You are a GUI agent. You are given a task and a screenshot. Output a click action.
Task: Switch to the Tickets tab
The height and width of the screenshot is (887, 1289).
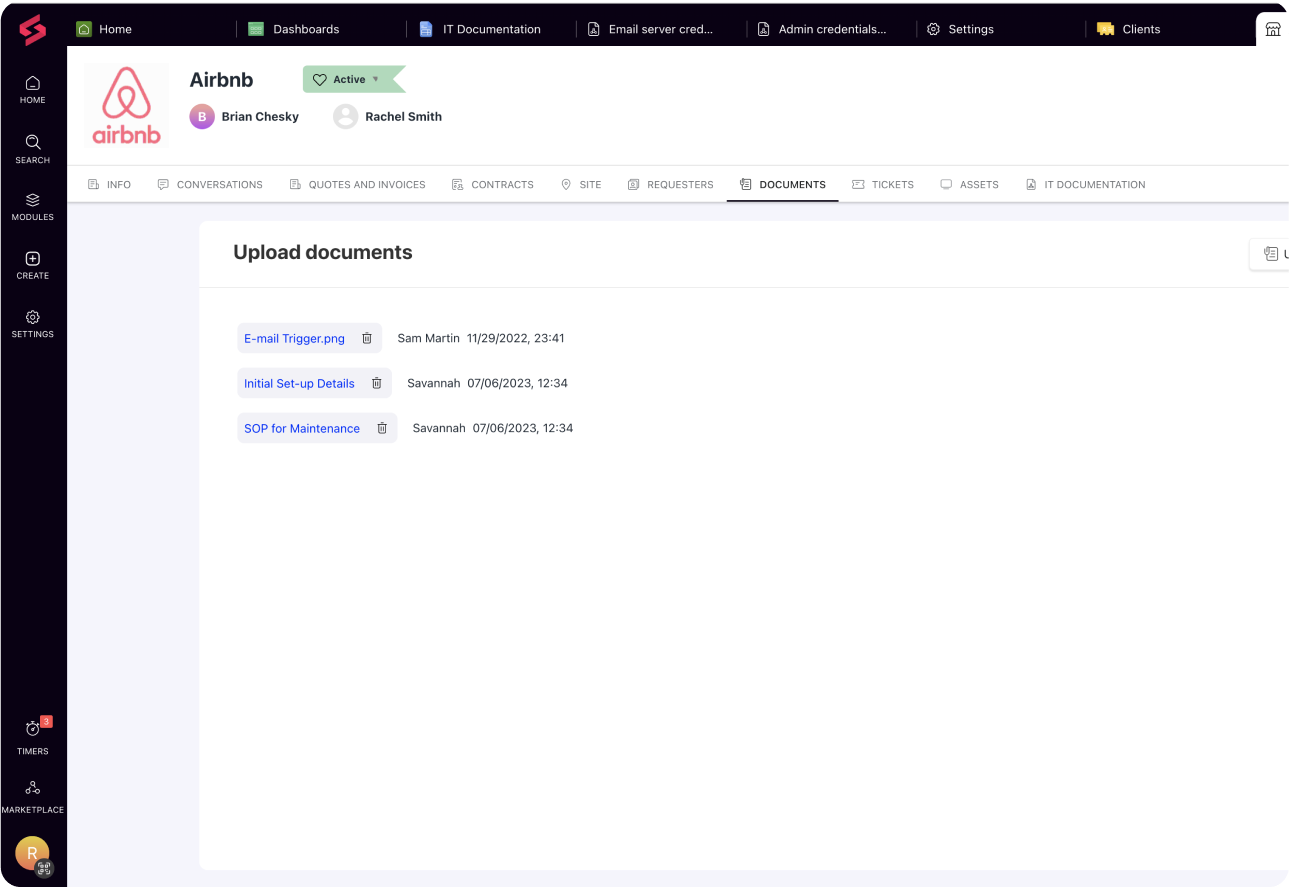(882, 184)
